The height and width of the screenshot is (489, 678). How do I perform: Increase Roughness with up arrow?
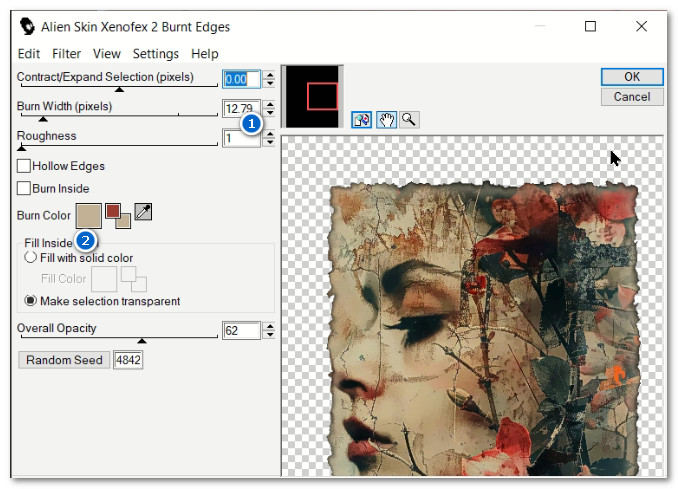point(270,134)
